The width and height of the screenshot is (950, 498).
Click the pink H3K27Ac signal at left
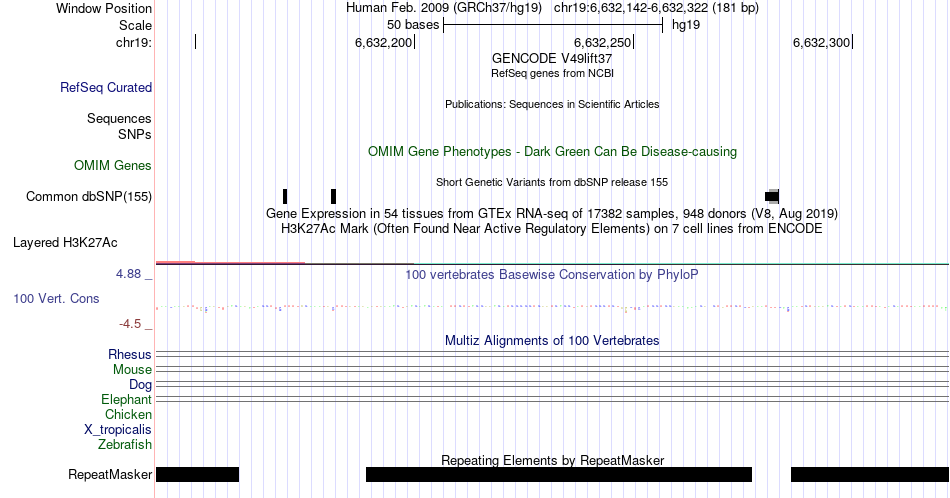coord(230,262)
